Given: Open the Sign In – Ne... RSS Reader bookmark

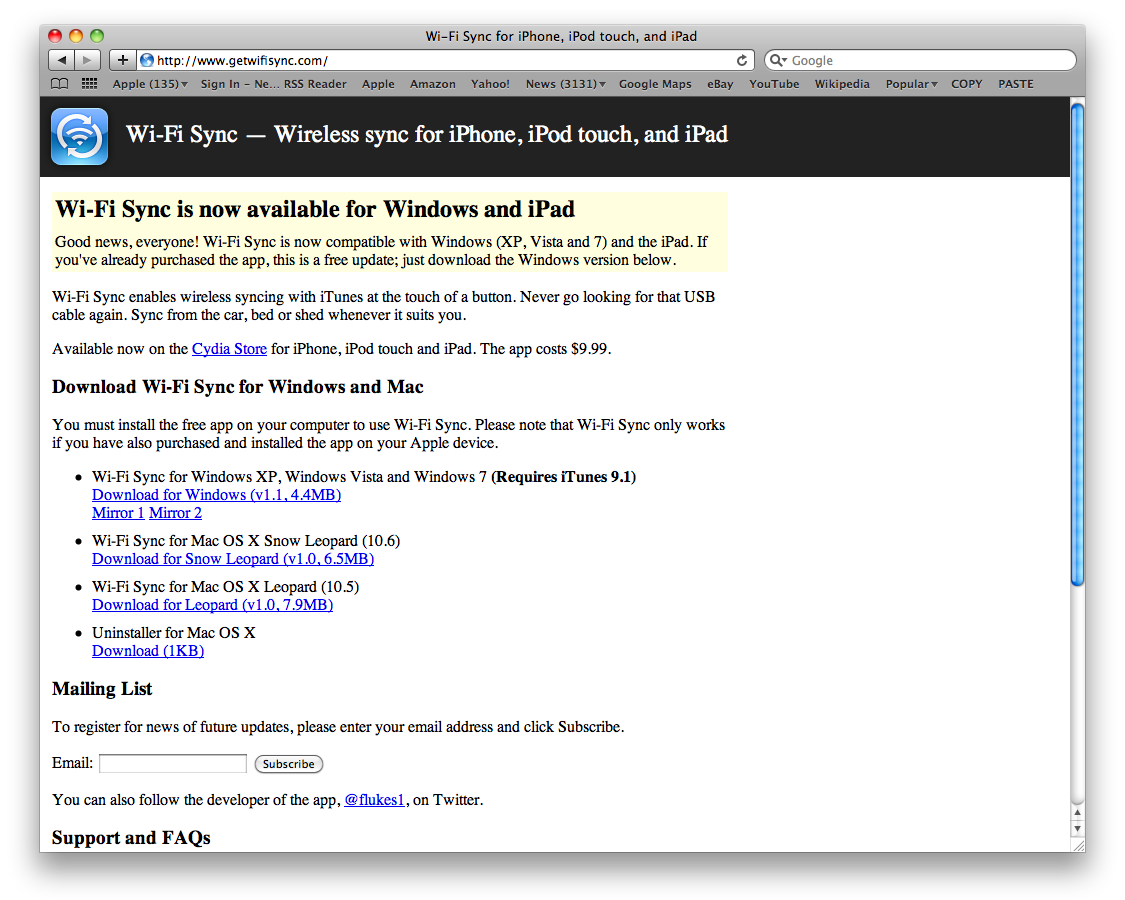Looking at the screenshot, I should [273, 84].
